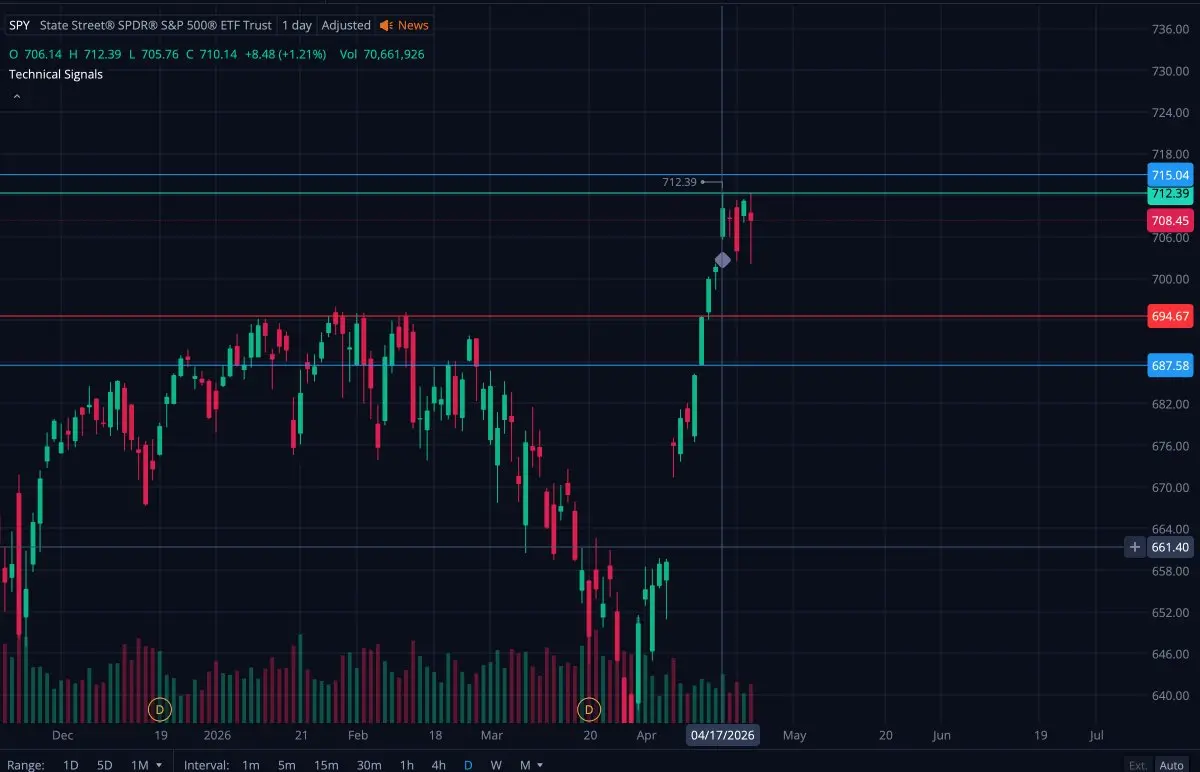Set range to 5D
The width and height of the screenshot is (1200, 772).
coord(105,765)
